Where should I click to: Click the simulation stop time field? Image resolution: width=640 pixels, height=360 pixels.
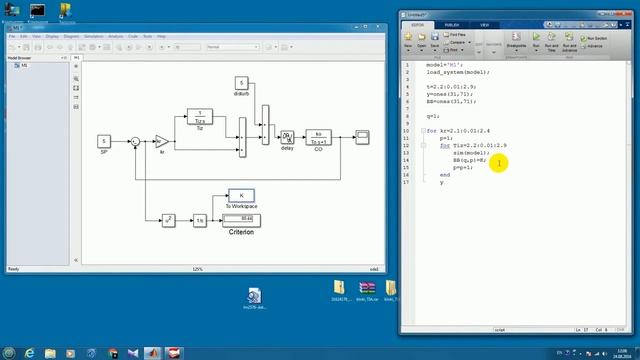coord(187,47)
